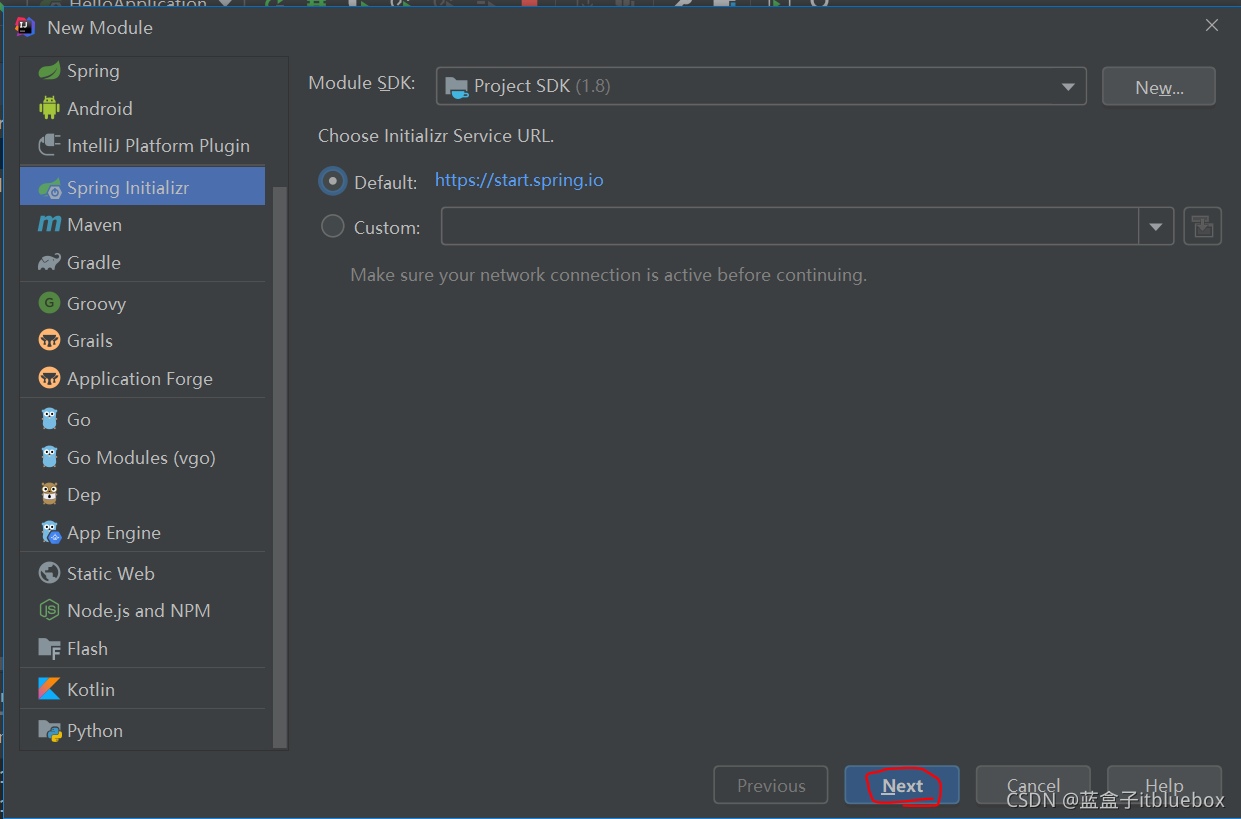Open the Module SDK dropdown
This screenshot has height=819, width=1241.
pyautogui.click(x=761, y=86)
